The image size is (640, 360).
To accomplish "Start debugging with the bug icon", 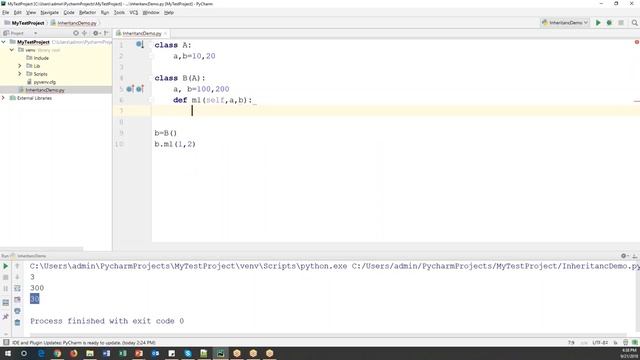I will tap(609, 23).
